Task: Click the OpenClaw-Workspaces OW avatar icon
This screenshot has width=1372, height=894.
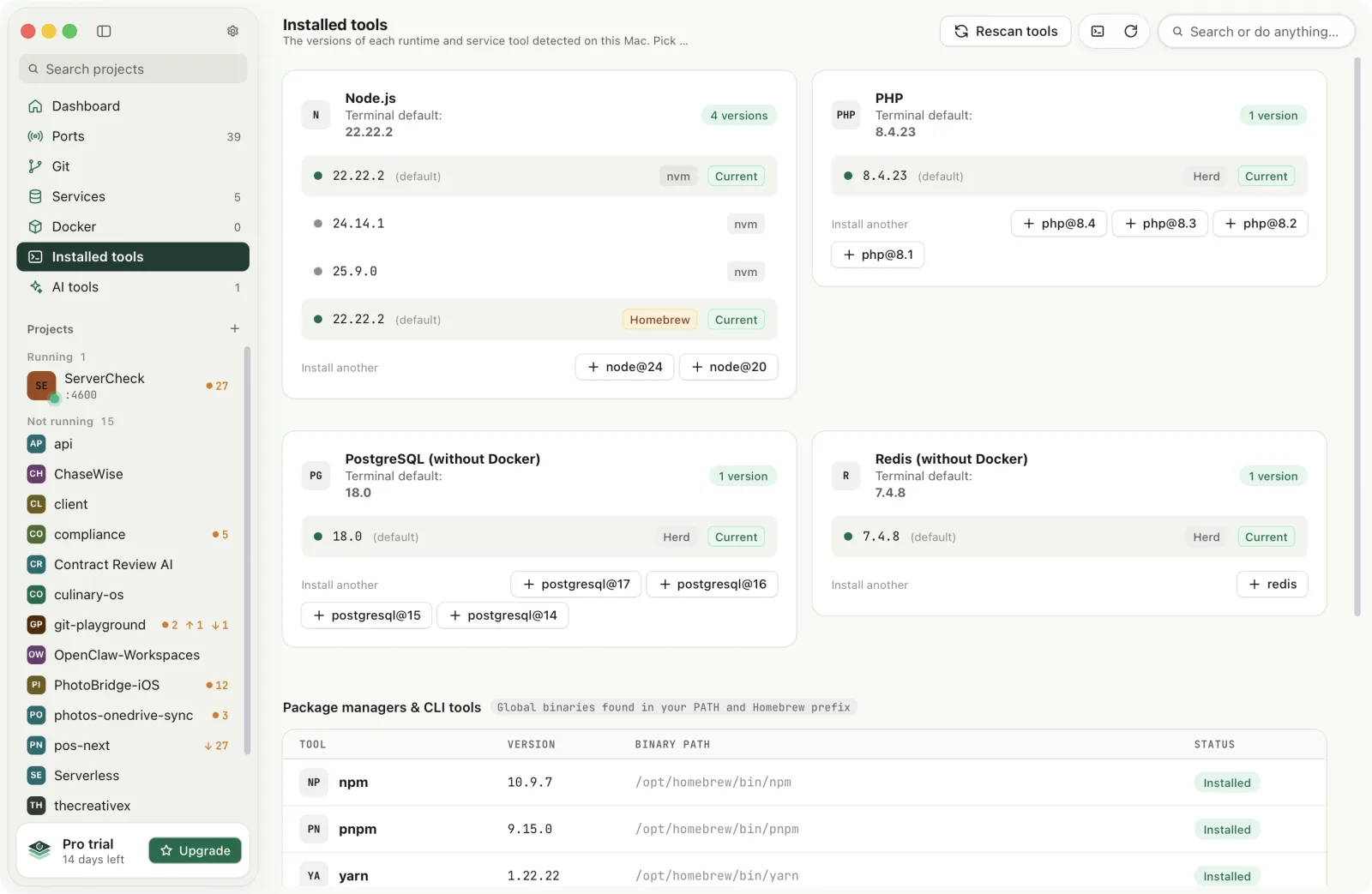Action: pyautogui.click(x=36, y=655)
